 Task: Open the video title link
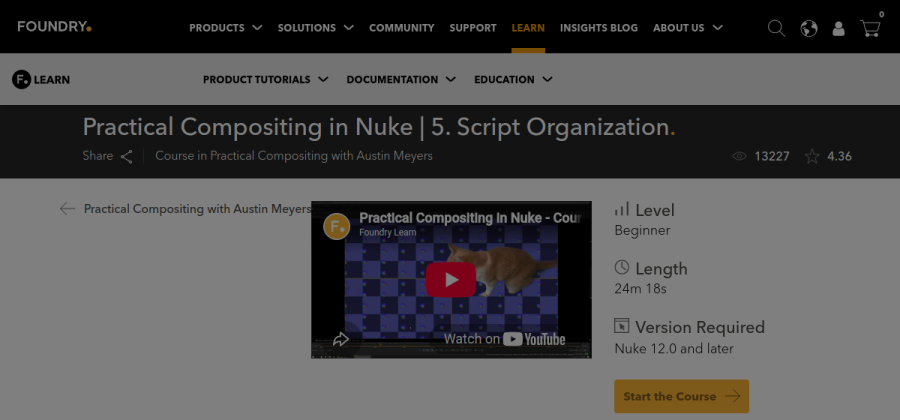click(470, 218)
